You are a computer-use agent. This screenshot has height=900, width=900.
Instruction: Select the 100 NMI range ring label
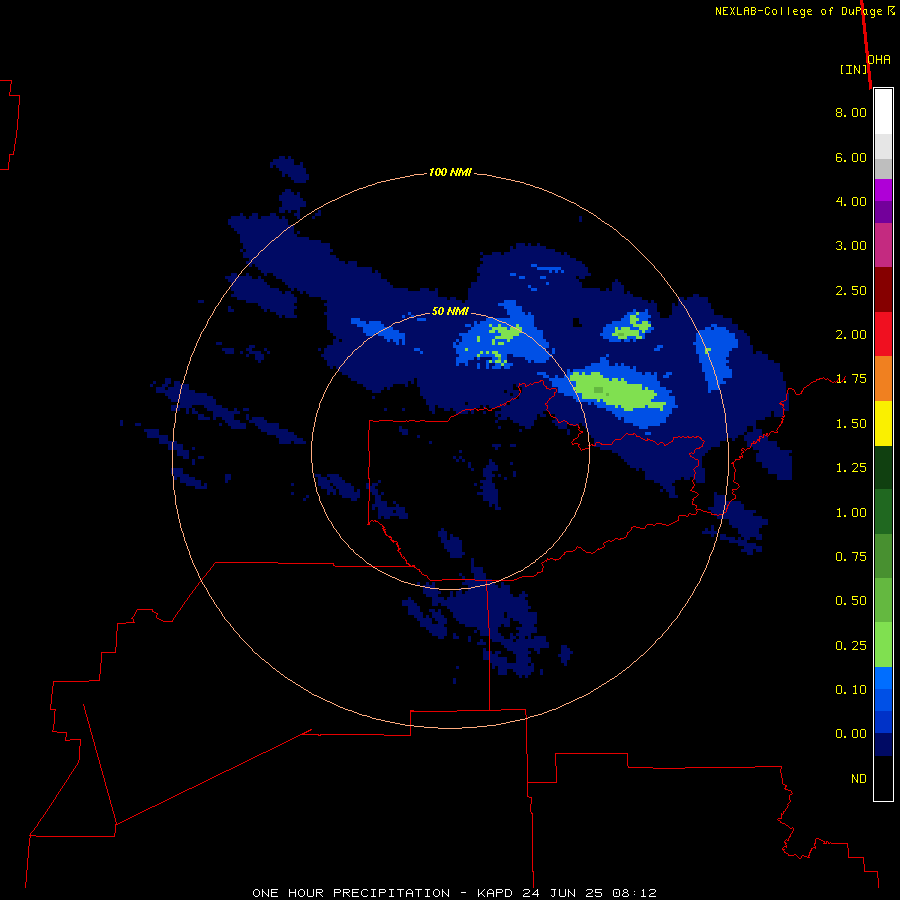450,172
